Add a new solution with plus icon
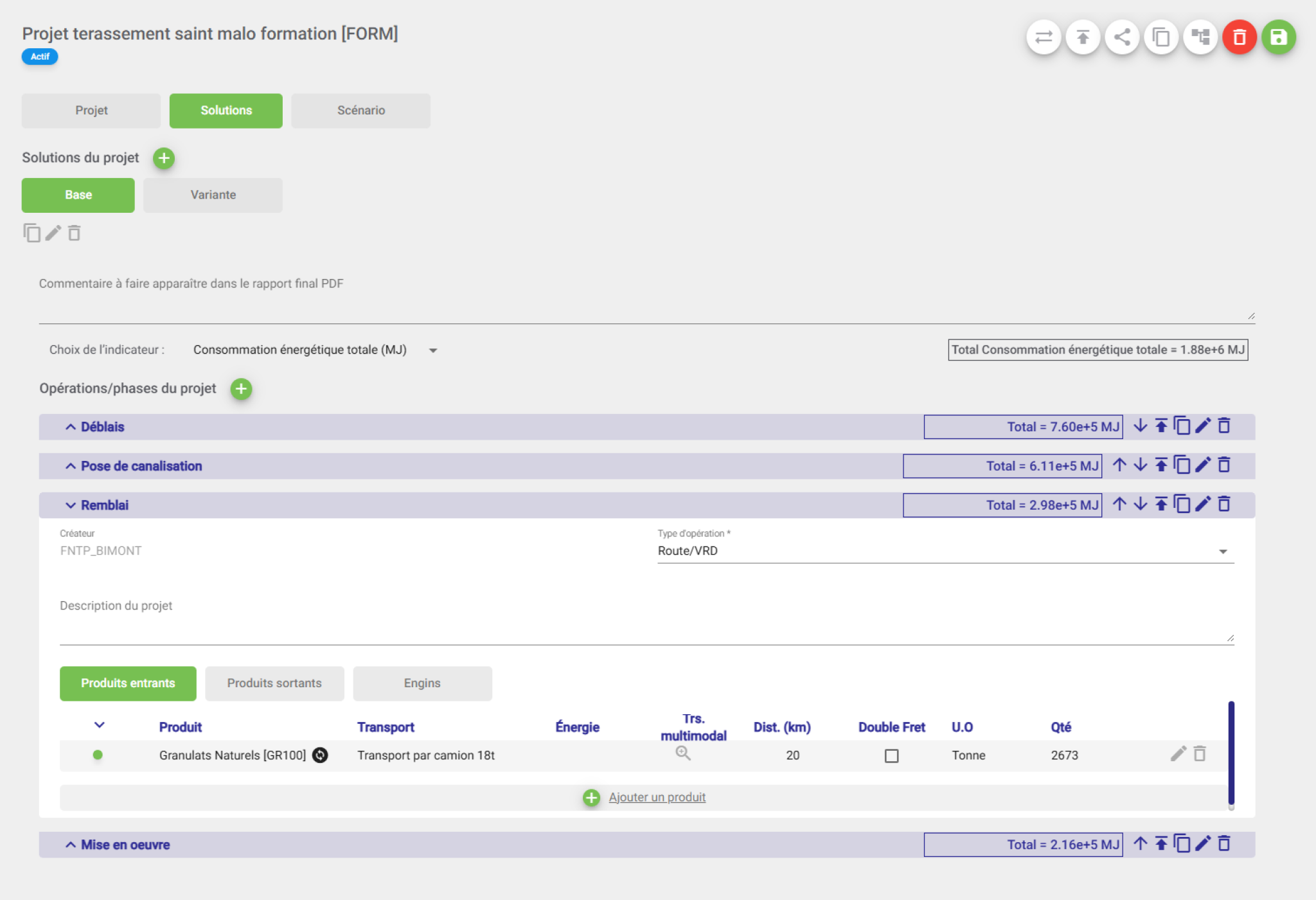This screenshot has height=900, width=1316. [164, 158]
